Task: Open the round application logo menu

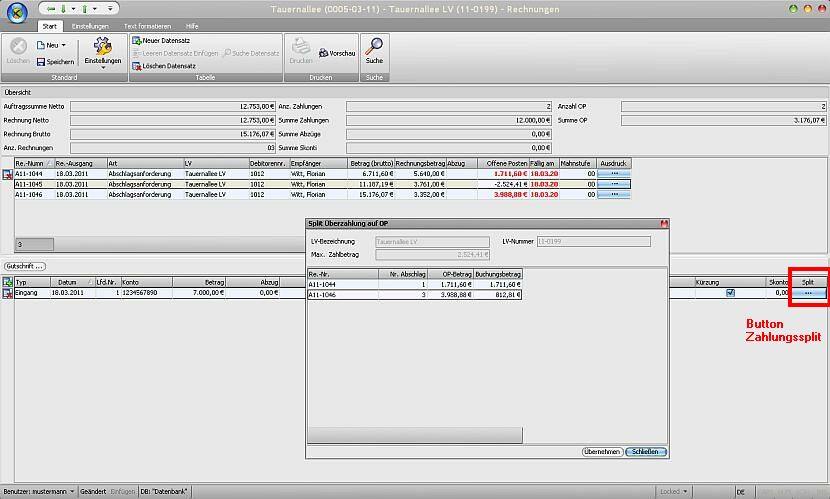Action: click(x=16, y=12)
